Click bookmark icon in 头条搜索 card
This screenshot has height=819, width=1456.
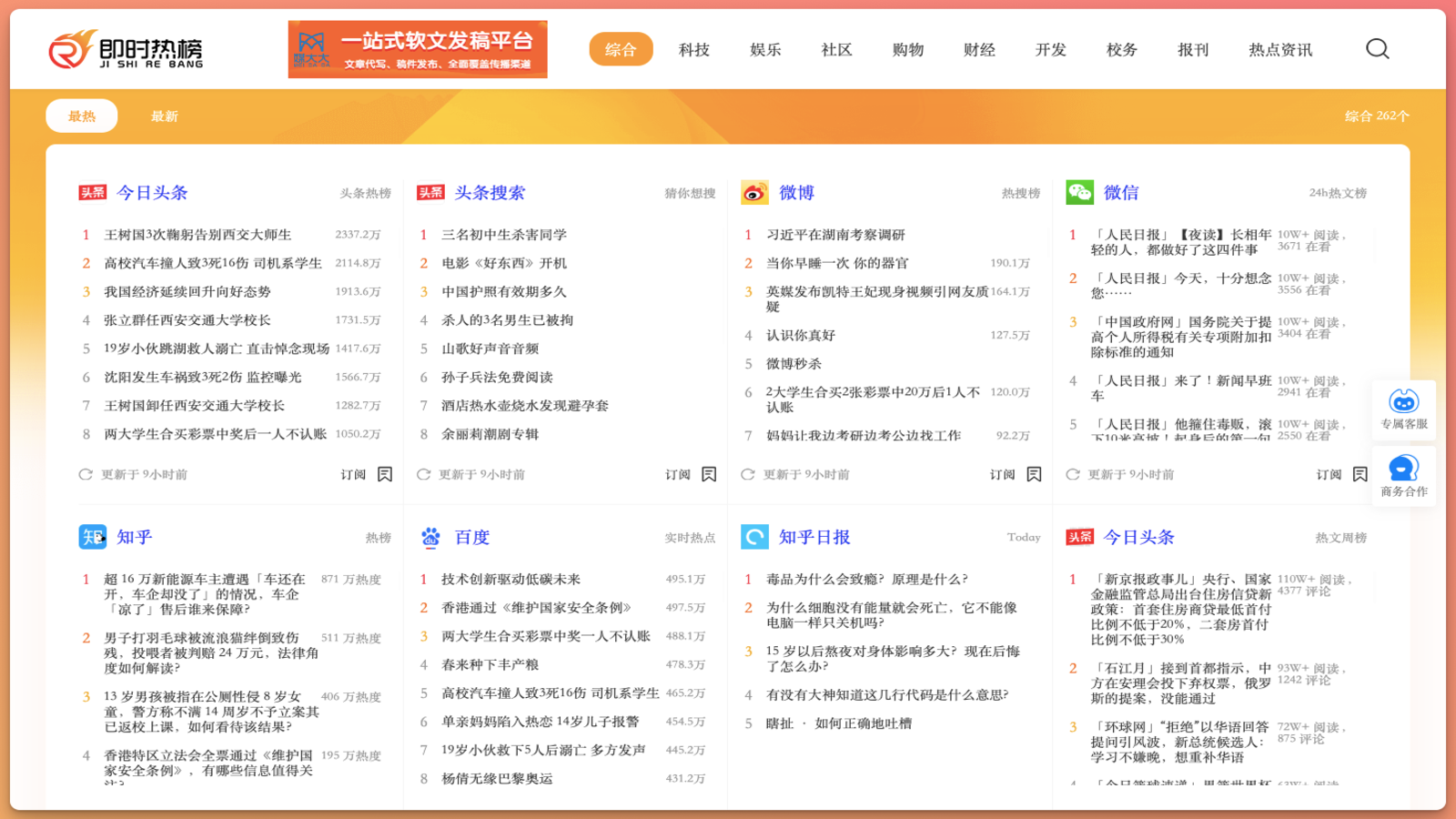(709, 474)
